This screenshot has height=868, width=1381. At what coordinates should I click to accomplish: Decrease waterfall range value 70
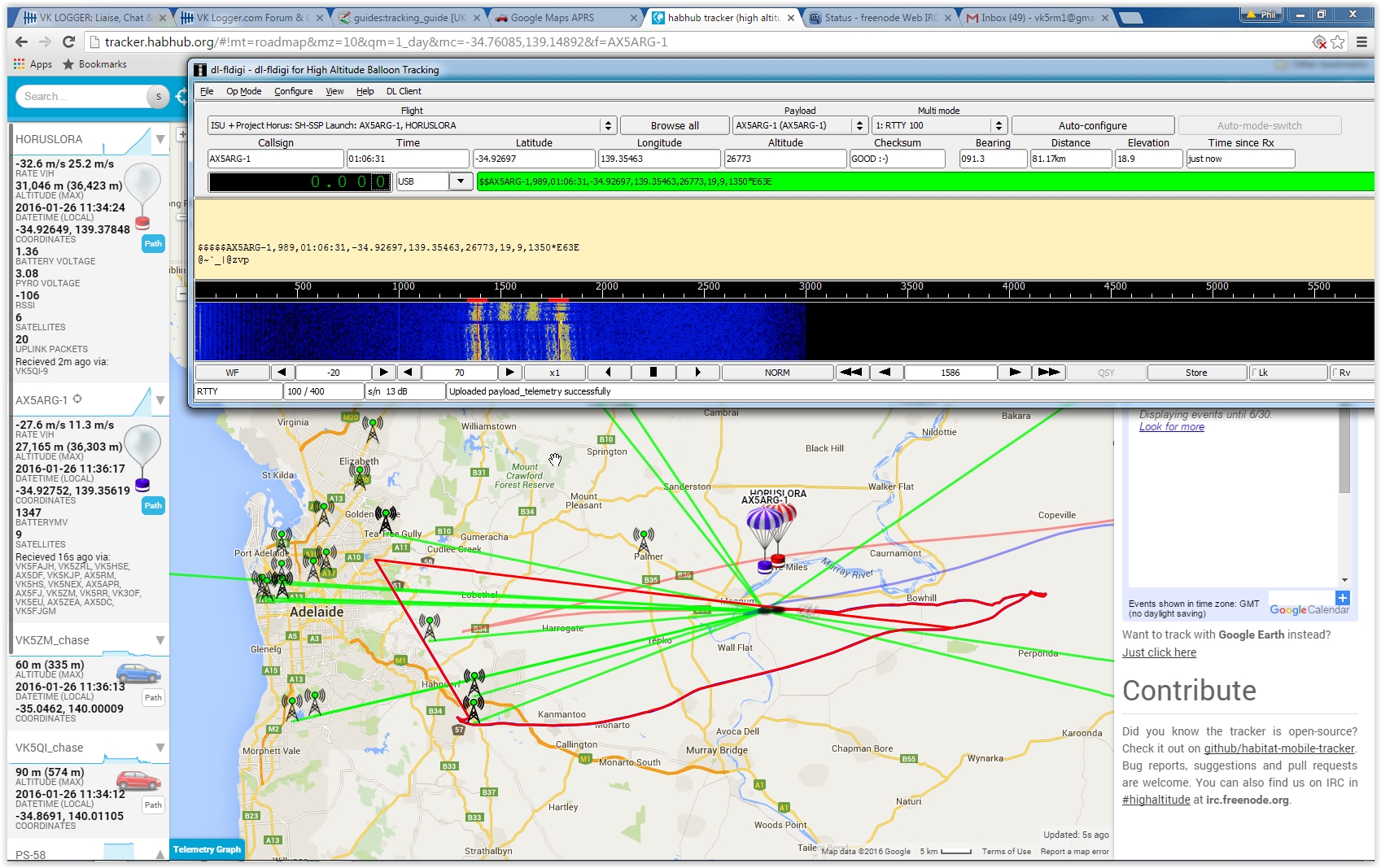point(408,373)
